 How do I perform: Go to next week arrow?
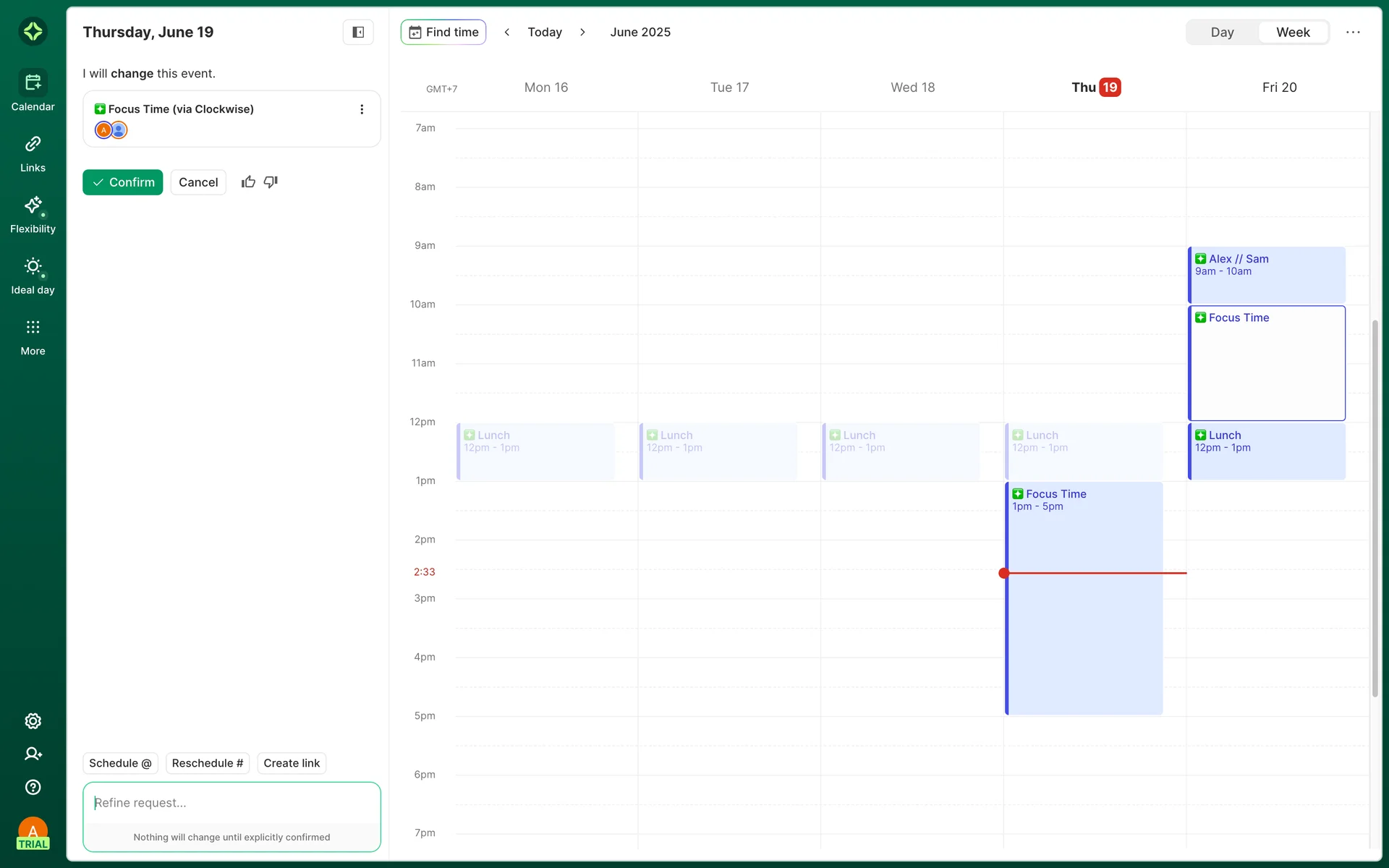point(582,32)
